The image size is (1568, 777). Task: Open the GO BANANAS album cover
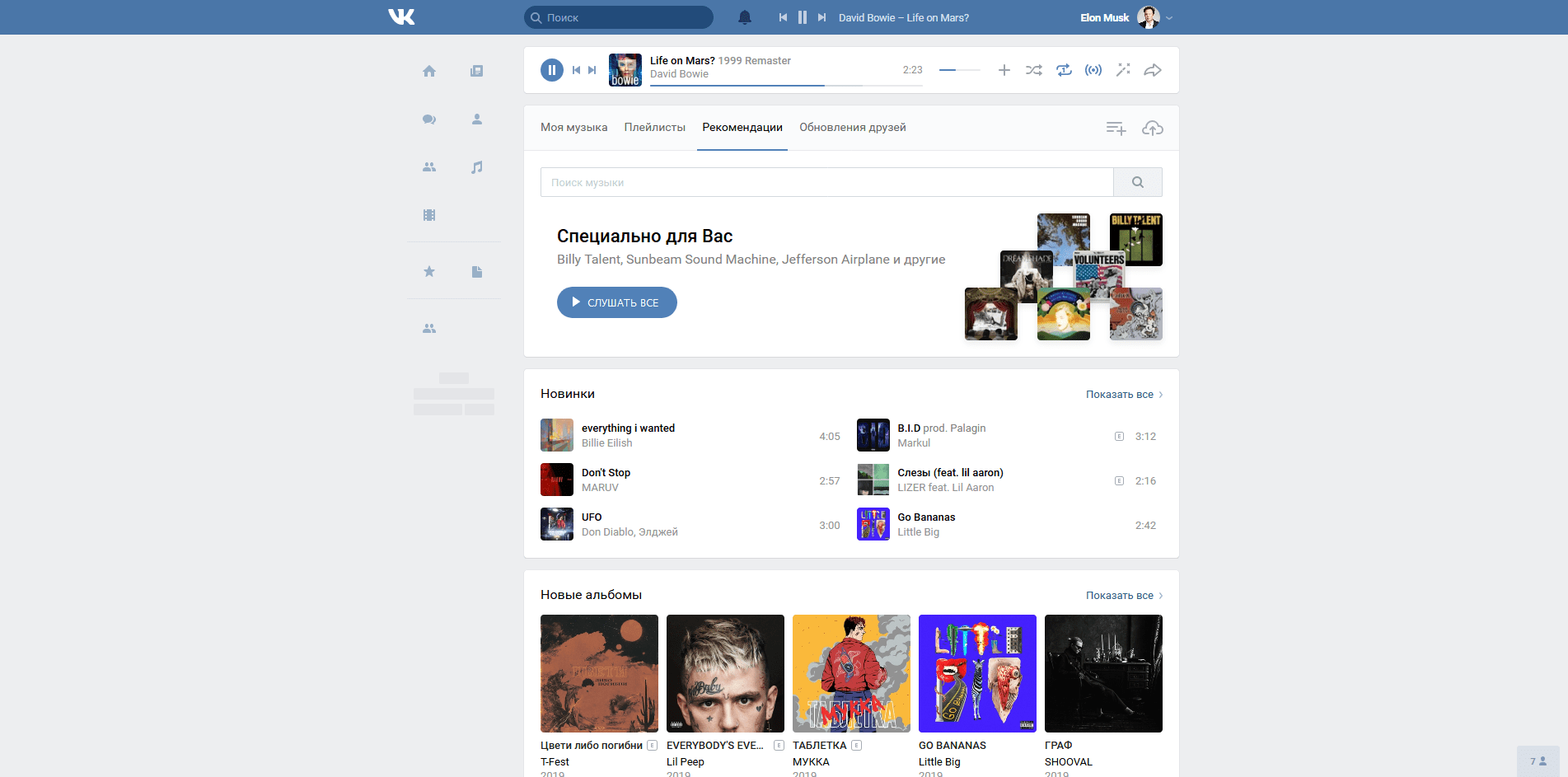click(977, 673)
